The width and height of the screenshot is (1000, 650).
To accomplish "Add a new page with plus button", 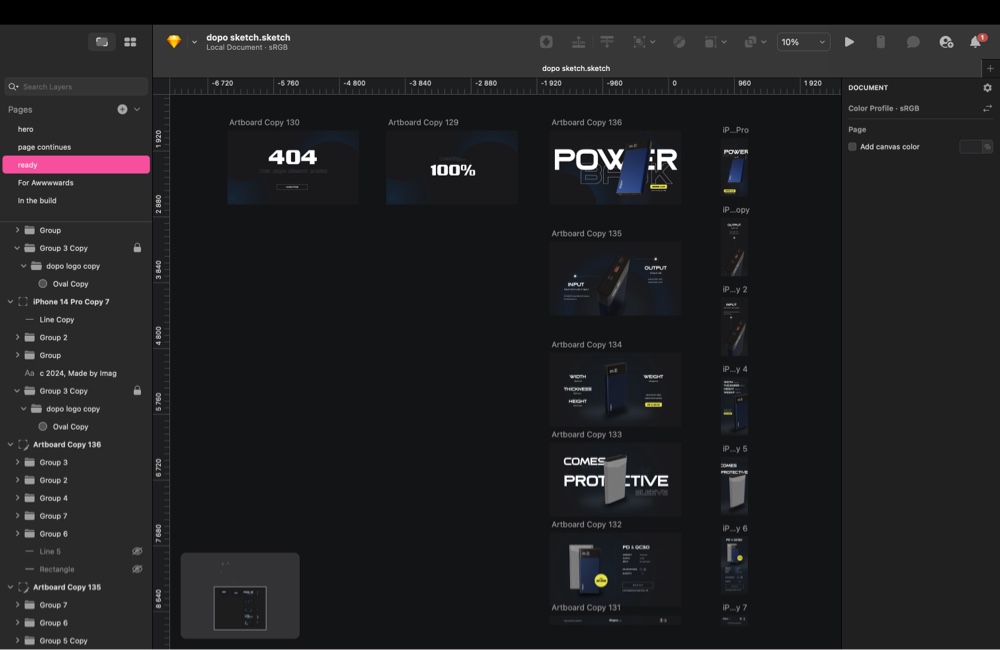I will pos(122,109).
